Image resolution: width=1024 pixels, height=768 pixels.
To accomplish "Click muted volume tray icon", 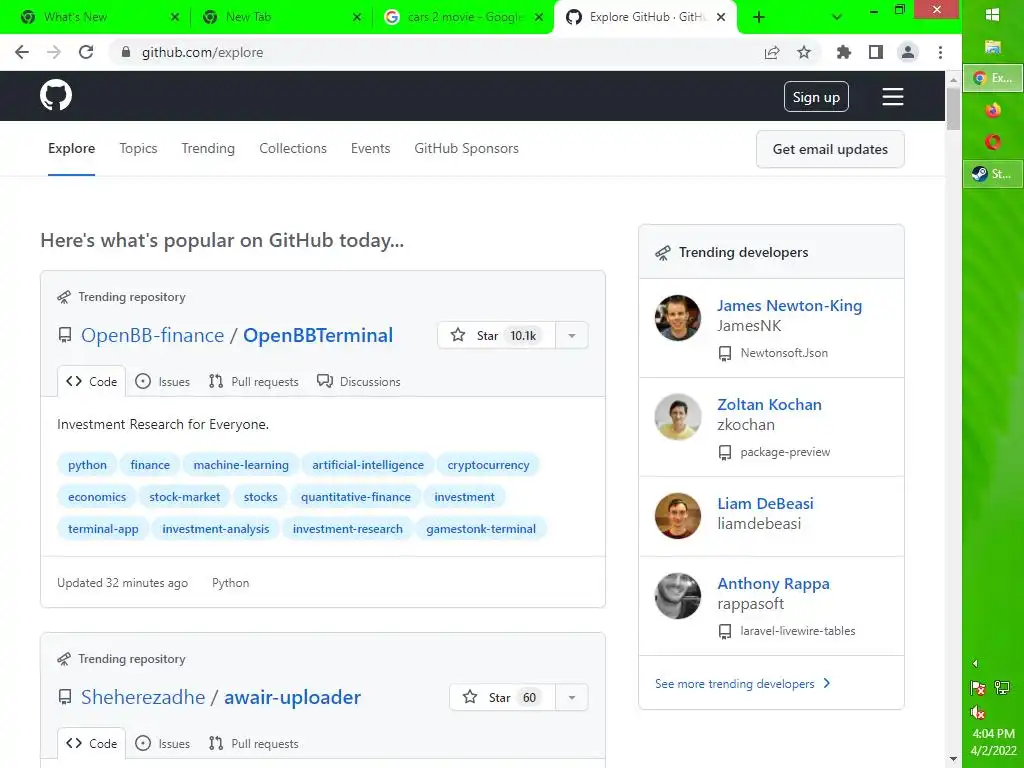I will [978, 712].
